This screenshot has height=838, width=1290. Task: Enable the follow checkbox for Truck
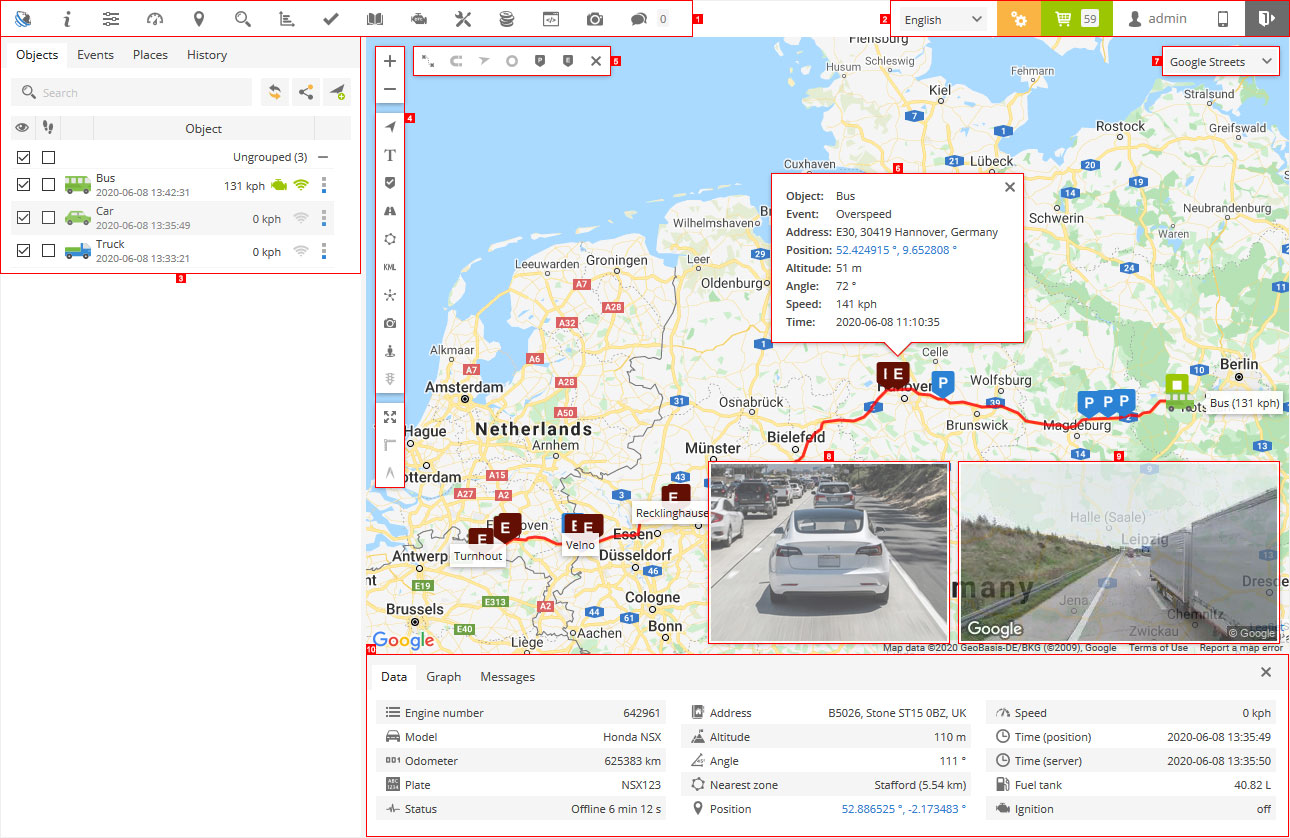point(48,251)
